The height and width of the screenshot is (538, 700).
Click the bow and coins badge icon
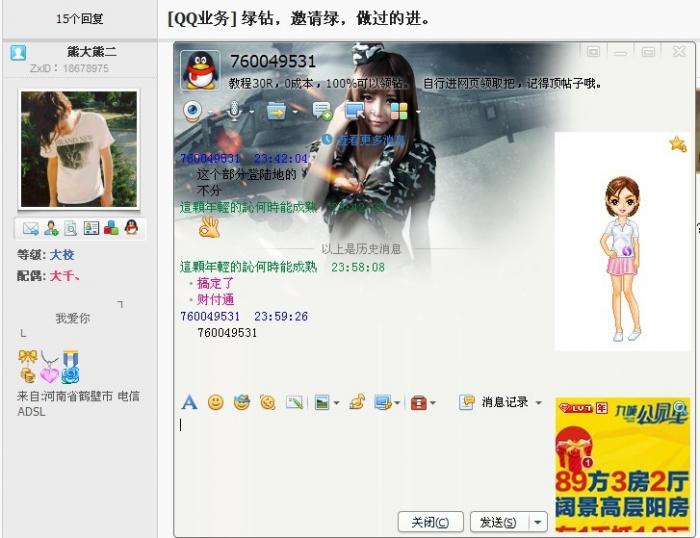pyautogui.click(x=28, y=366)
